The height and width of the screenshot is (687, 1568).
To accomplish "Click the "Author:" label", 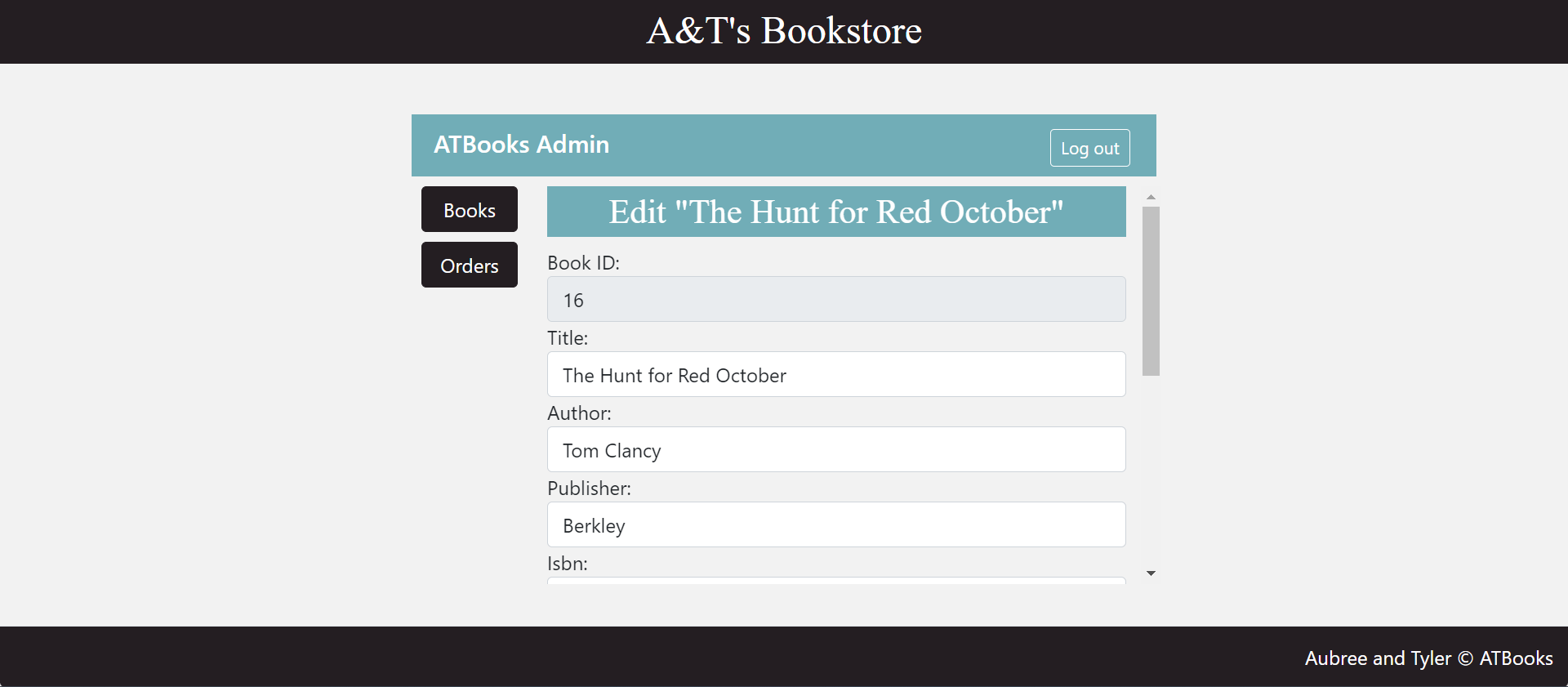I will coord(579,413).
